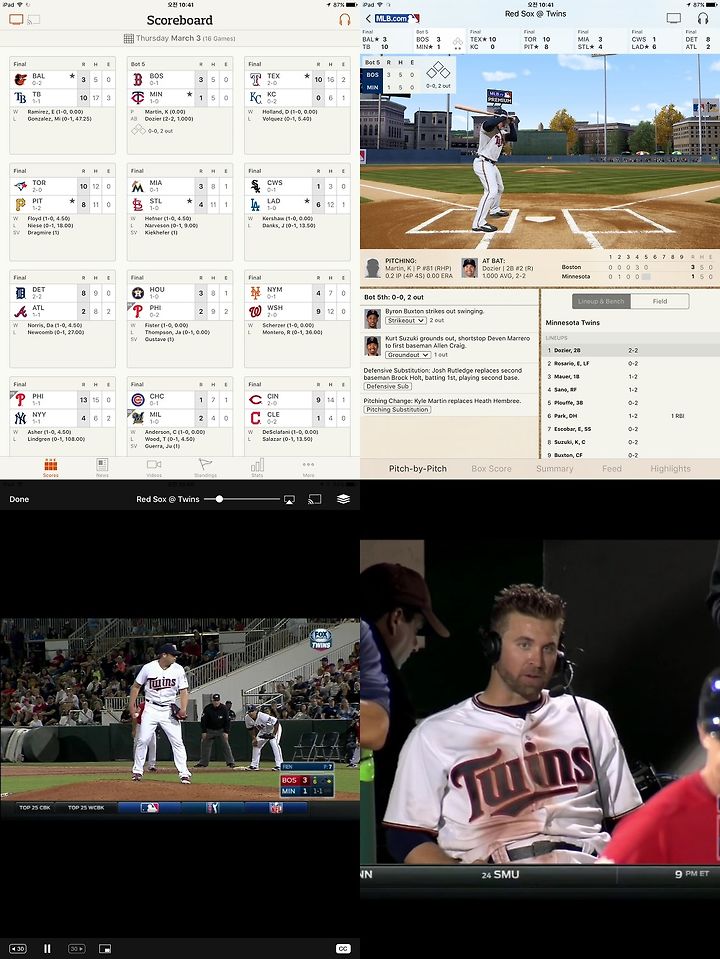Tap pitcher Martin headshot silhouette
The height and width of the screenshot is (959, 720).
(x=373, y=268)
